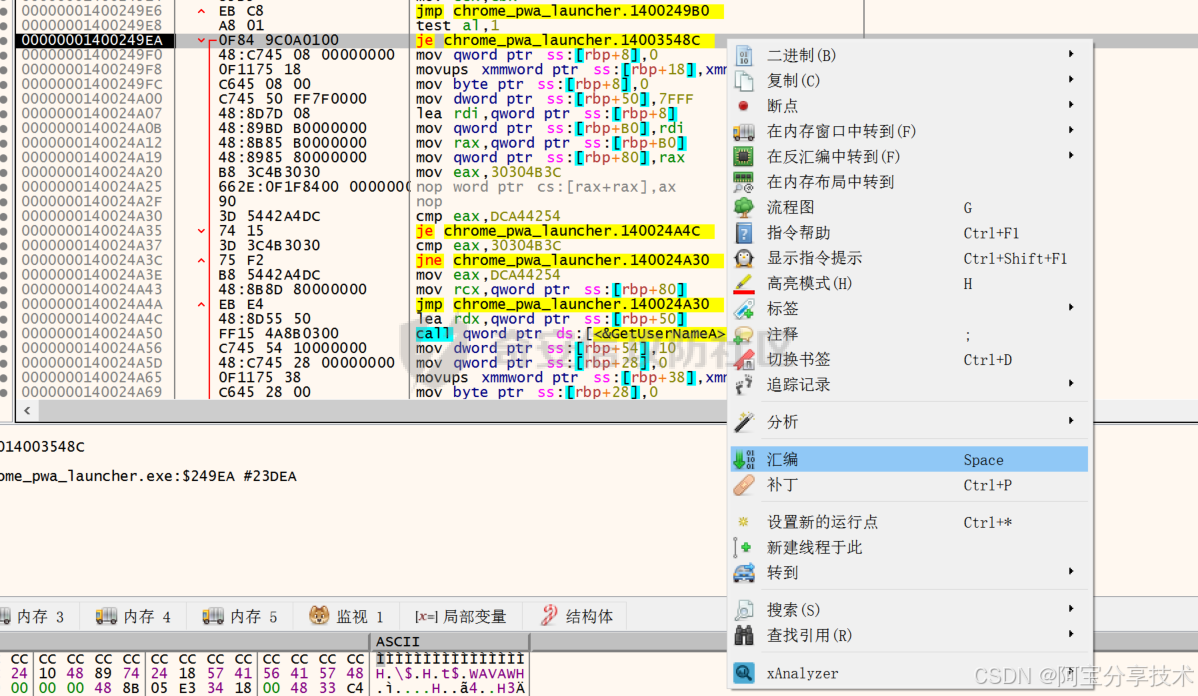Click the Follow in Memory Map icon
This screenshot has width=1198, height=696.
[743, 182]
